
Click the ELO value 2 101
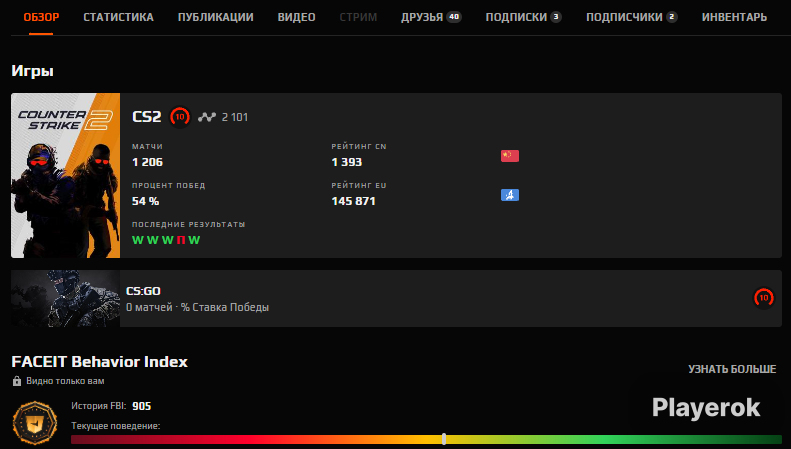coord(235,117)
